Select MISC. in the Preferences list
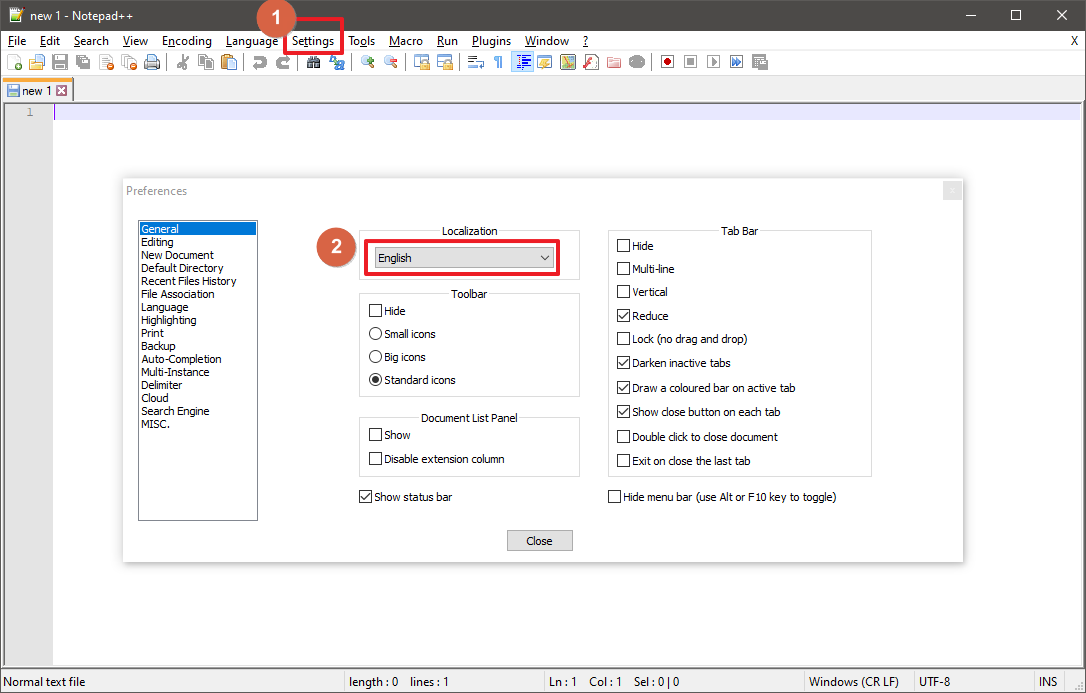This screenshot has height=693, width=1086. pyautogui.click(x=155, y=424)
